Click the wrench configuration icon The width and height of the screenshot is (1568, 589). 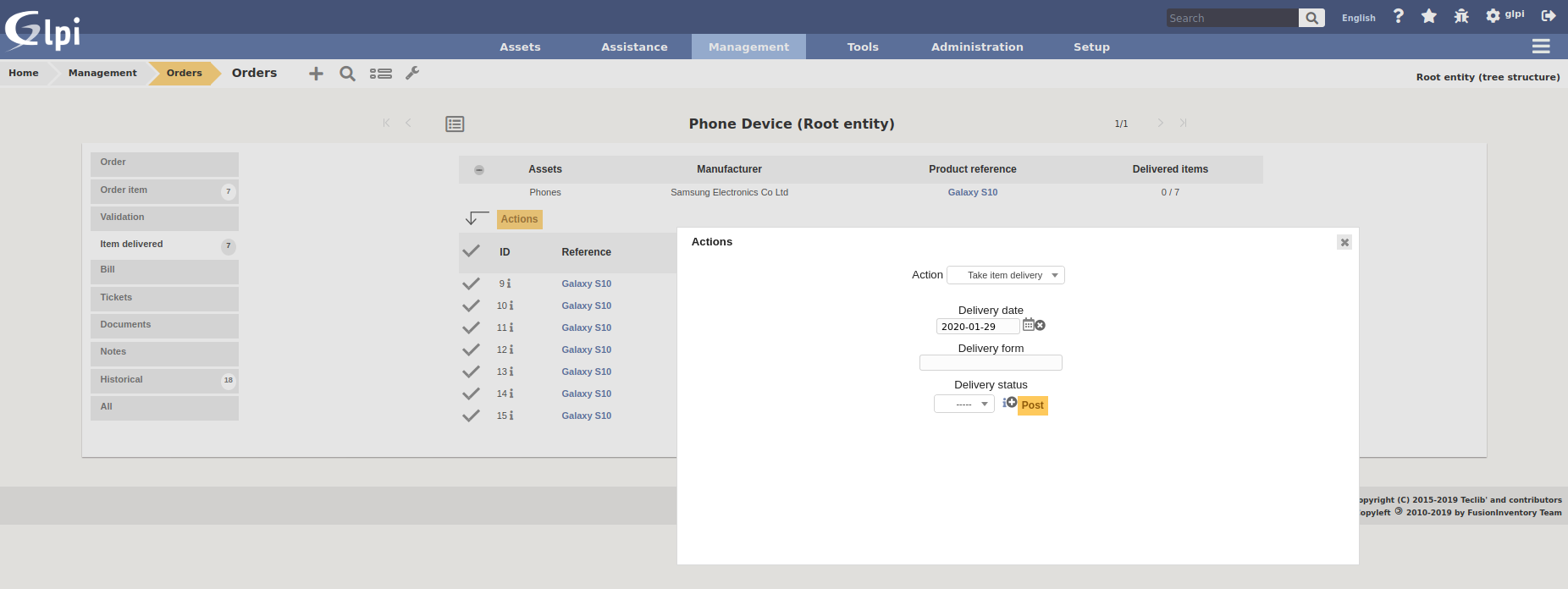point(412,74)
